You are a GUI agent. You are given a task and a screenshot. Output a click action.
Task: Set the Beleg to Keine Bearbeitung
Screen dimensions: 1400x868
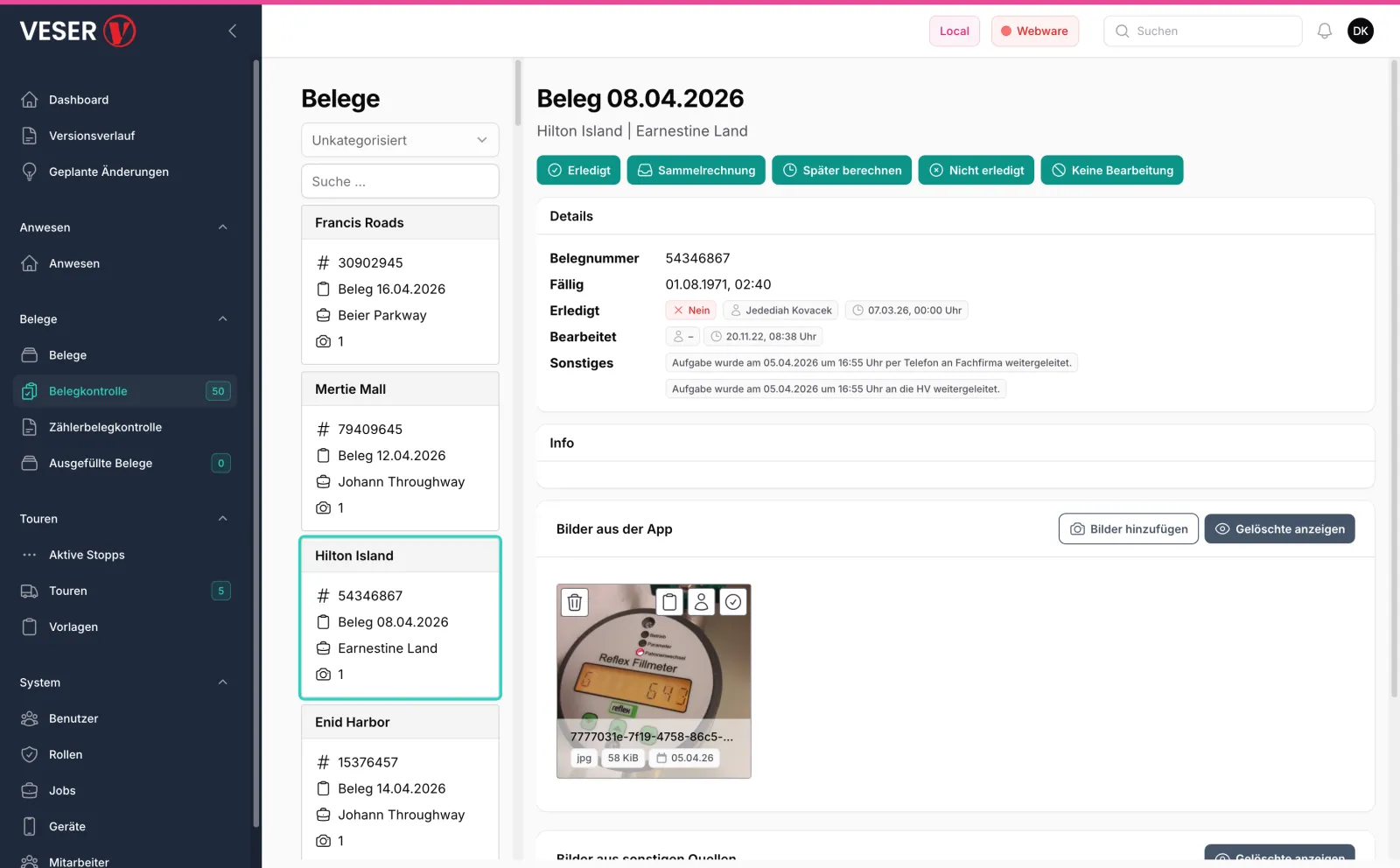[x=1111, y=170]
